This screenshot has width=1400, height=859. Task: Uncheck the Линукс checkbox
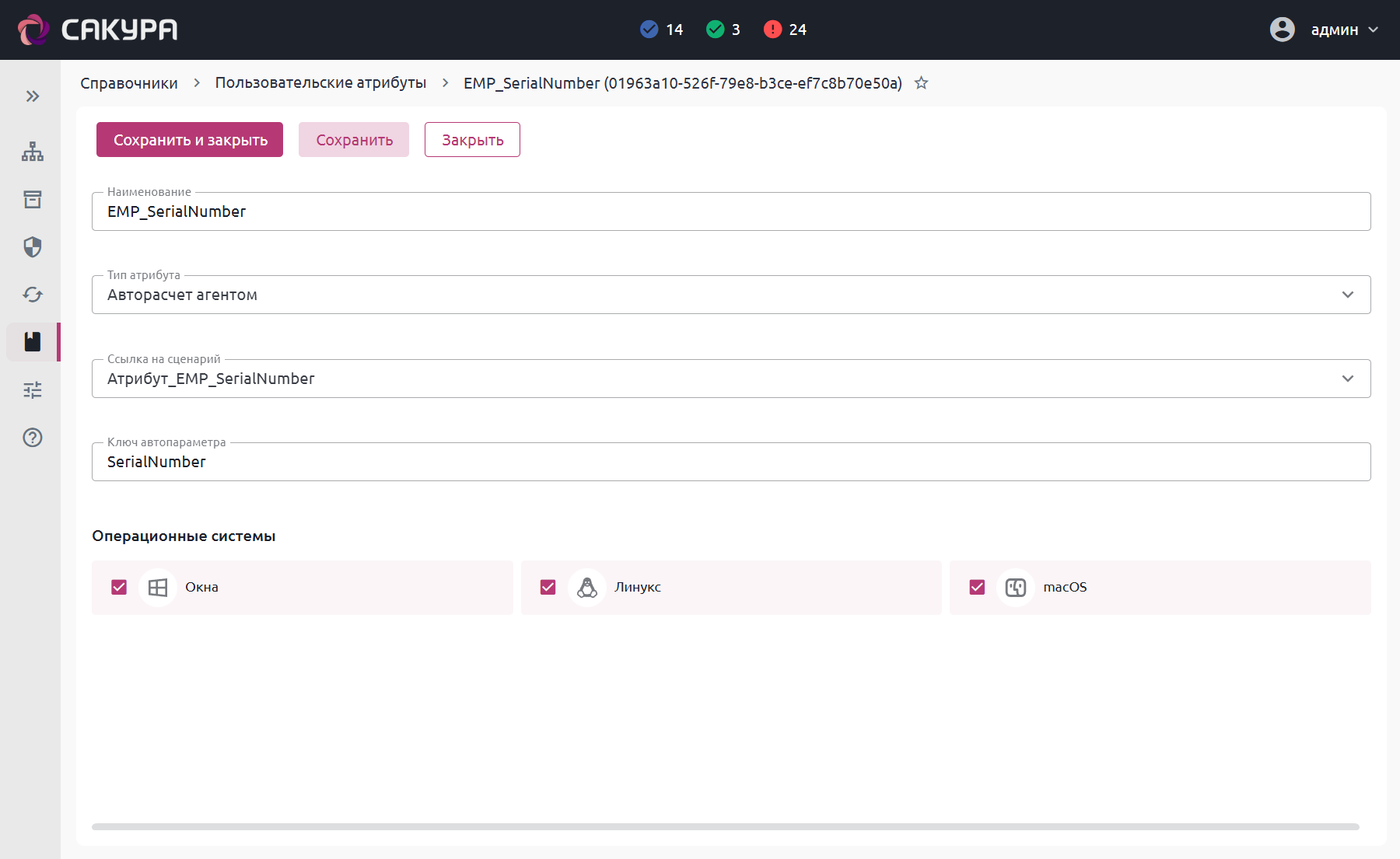pos(548,588)
